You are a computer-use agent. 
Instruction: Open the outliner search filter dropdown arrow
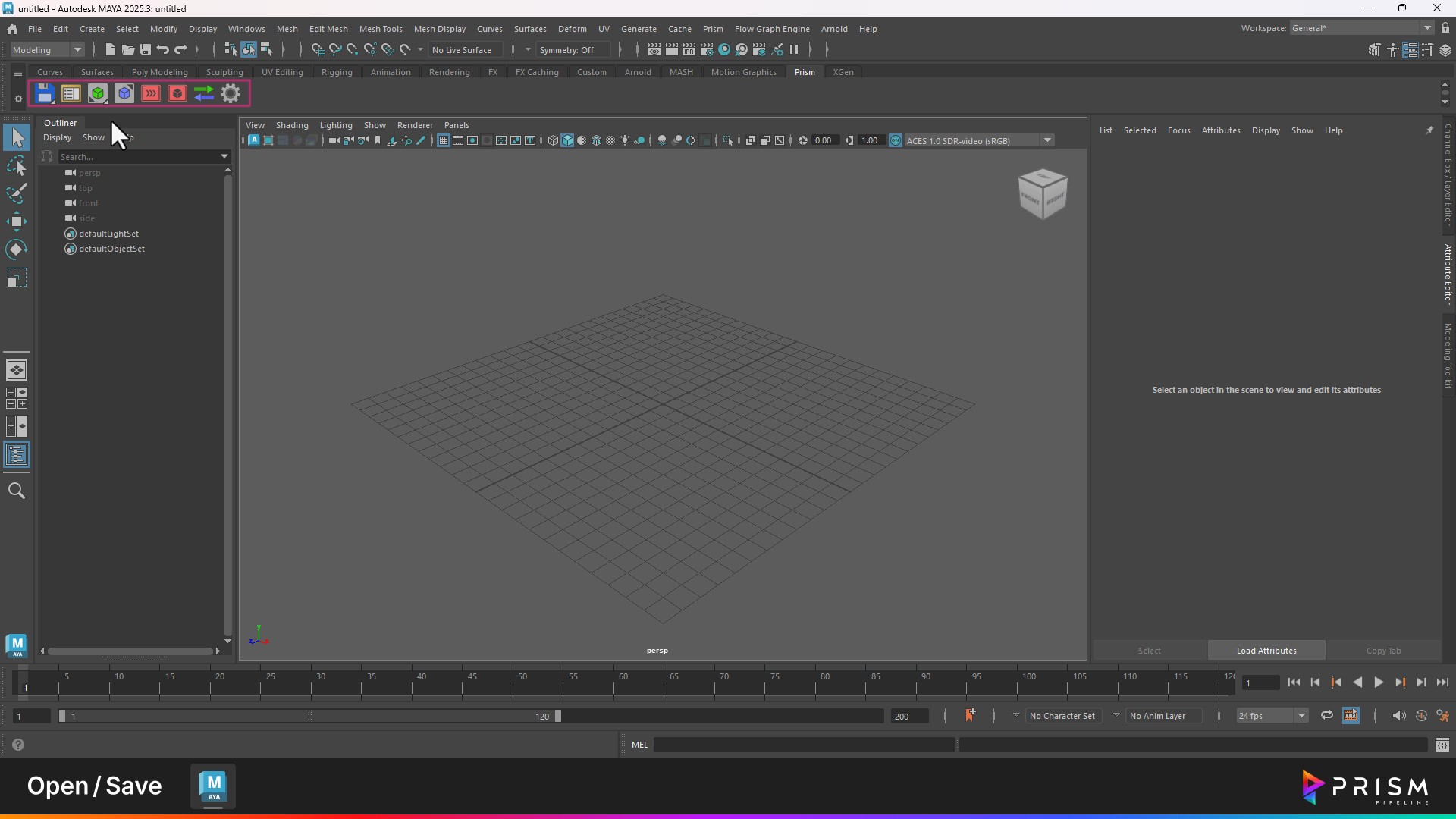tap(224, 157)
